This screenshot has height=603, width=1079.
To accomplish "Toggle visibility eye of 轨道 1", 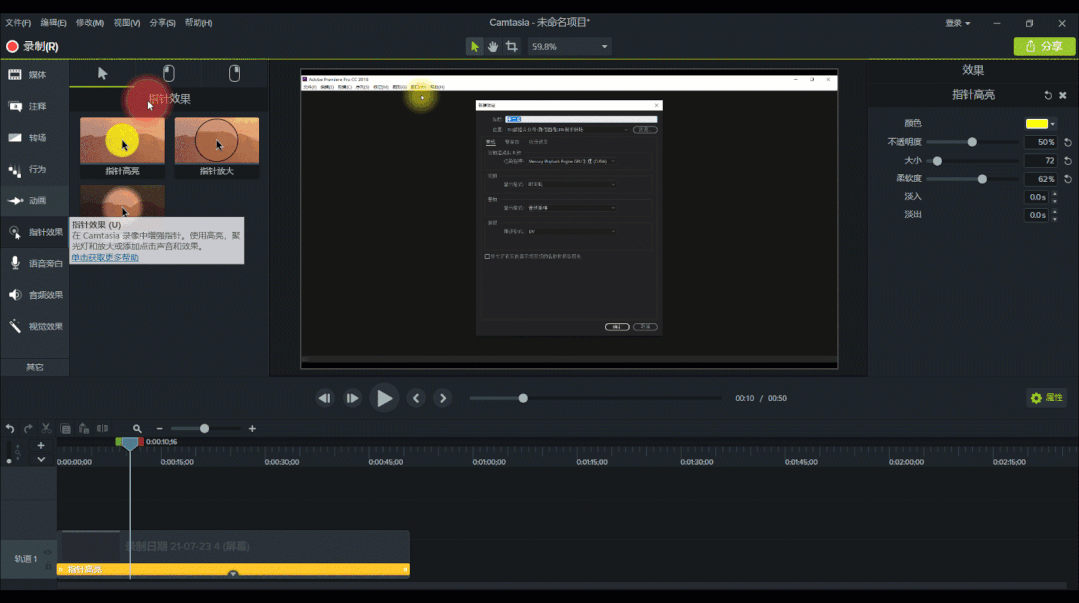I will (x=47, y=553).
